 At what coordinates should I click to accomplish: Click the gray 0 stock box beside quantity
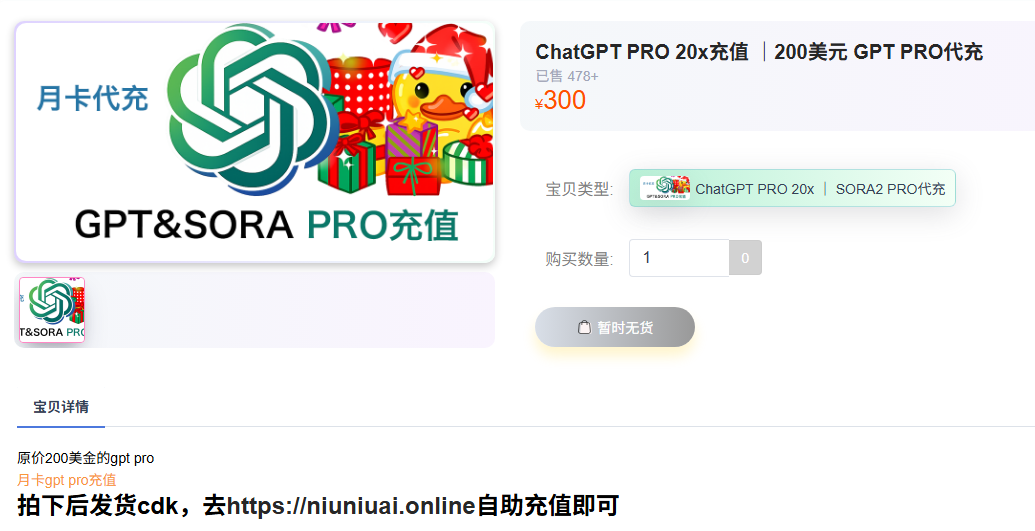click(x=745, y=258)
